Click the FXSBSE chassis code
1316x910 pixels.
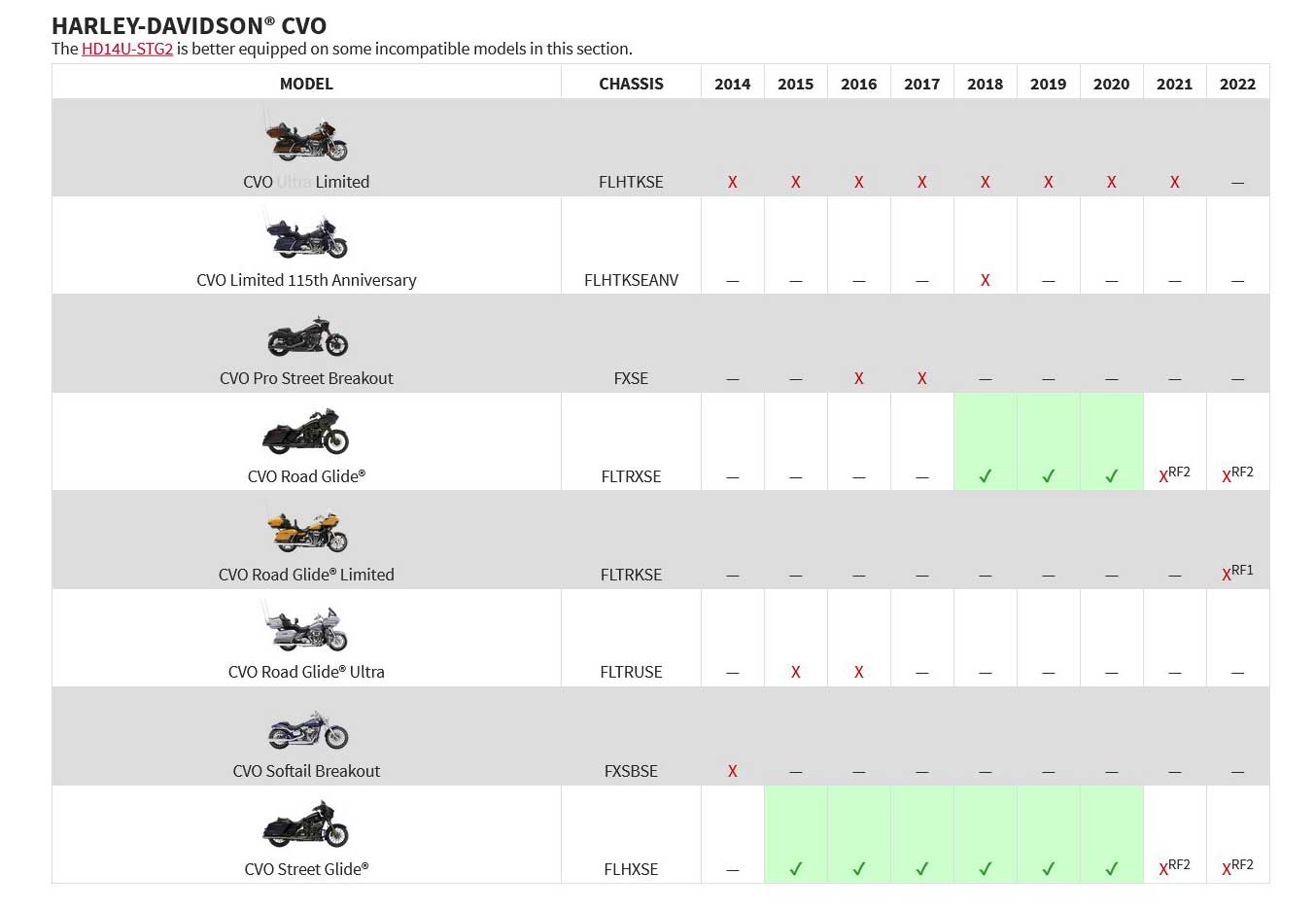[x=631, y=771]
